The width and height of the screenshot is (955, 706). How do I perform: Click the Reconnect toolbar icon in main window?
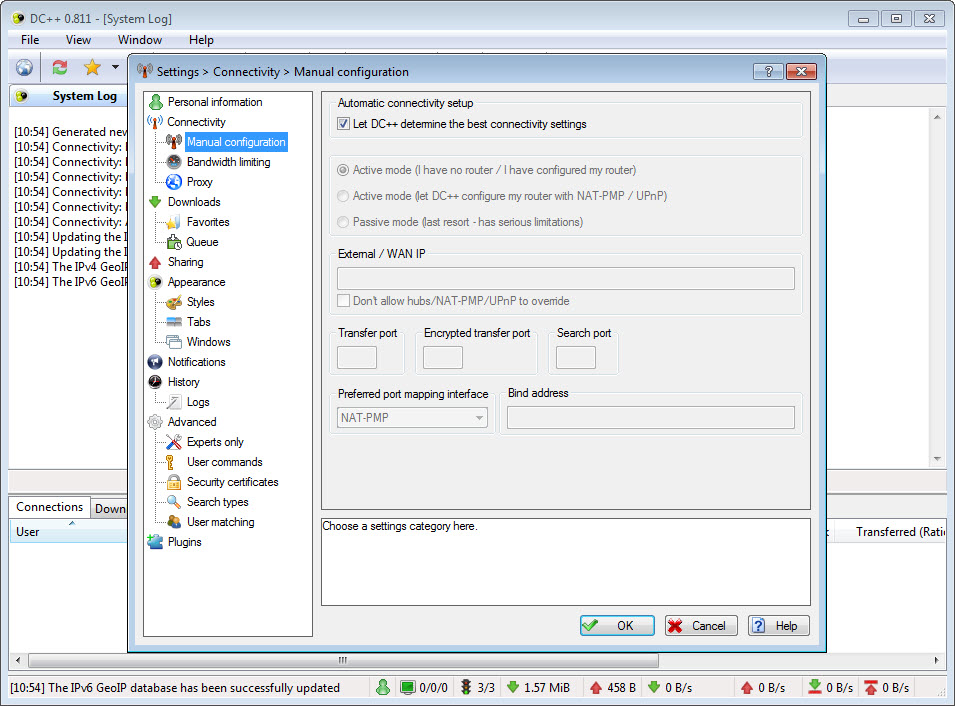60,67
